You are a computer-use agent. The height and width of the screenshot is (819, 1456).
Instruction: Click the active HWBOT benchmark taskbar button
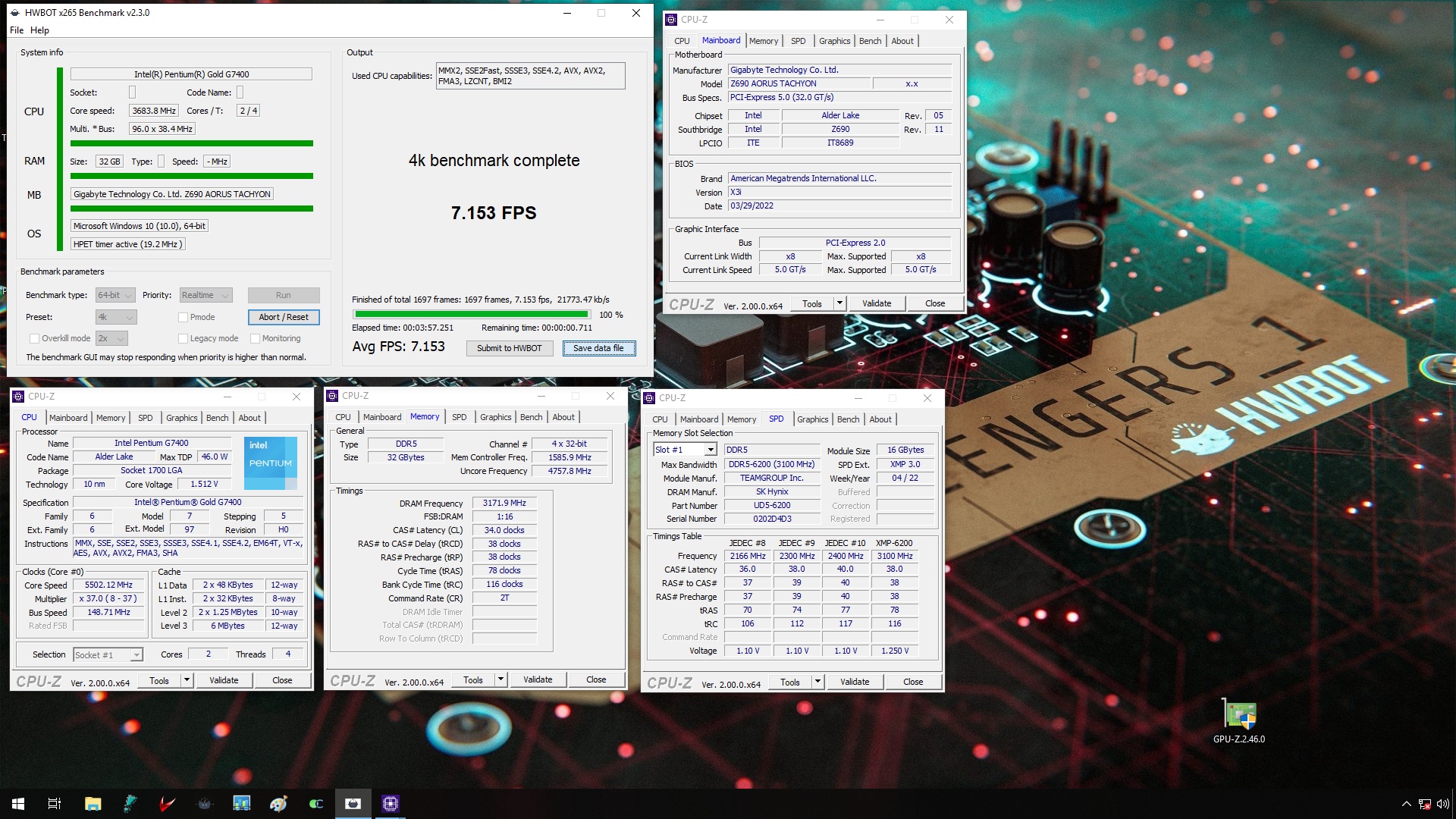coord(353,804)
